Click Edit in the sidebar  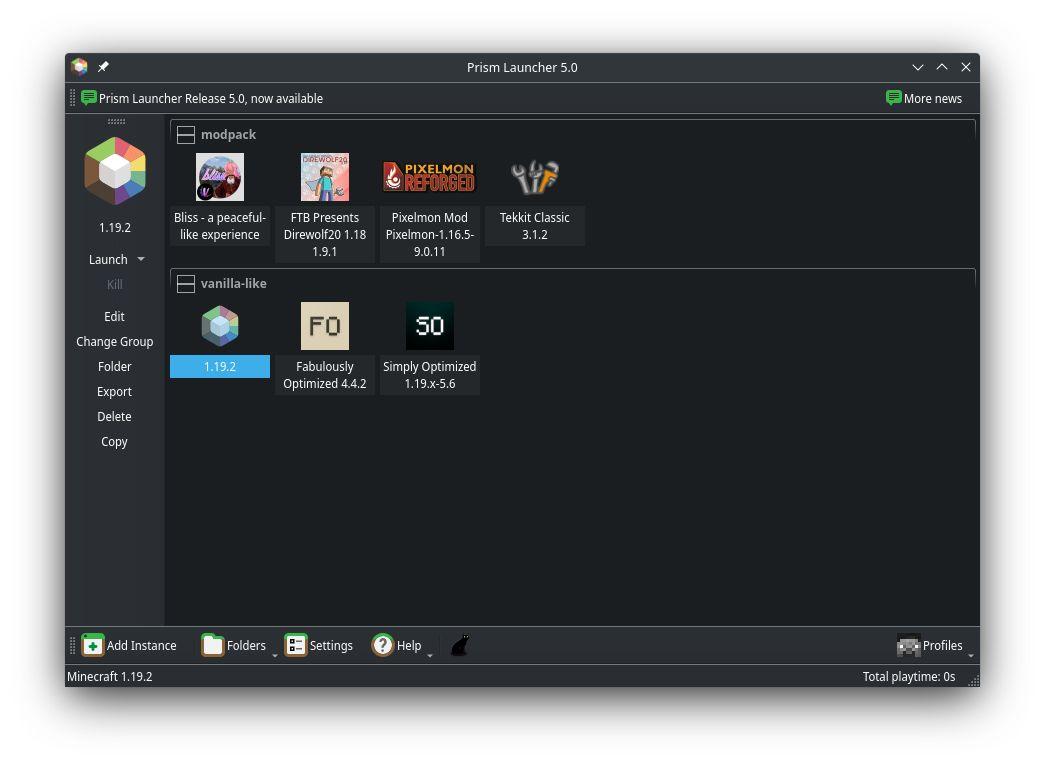tap(115, 316)
